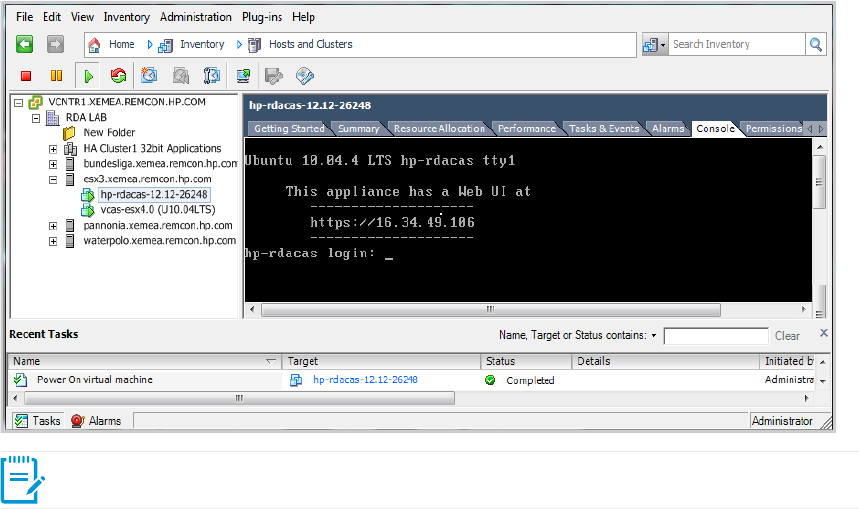This screenshot has width=859, height=509.
Task: Click the green Power On play icon
Action: pyautogui.click(x=89, y=76)
